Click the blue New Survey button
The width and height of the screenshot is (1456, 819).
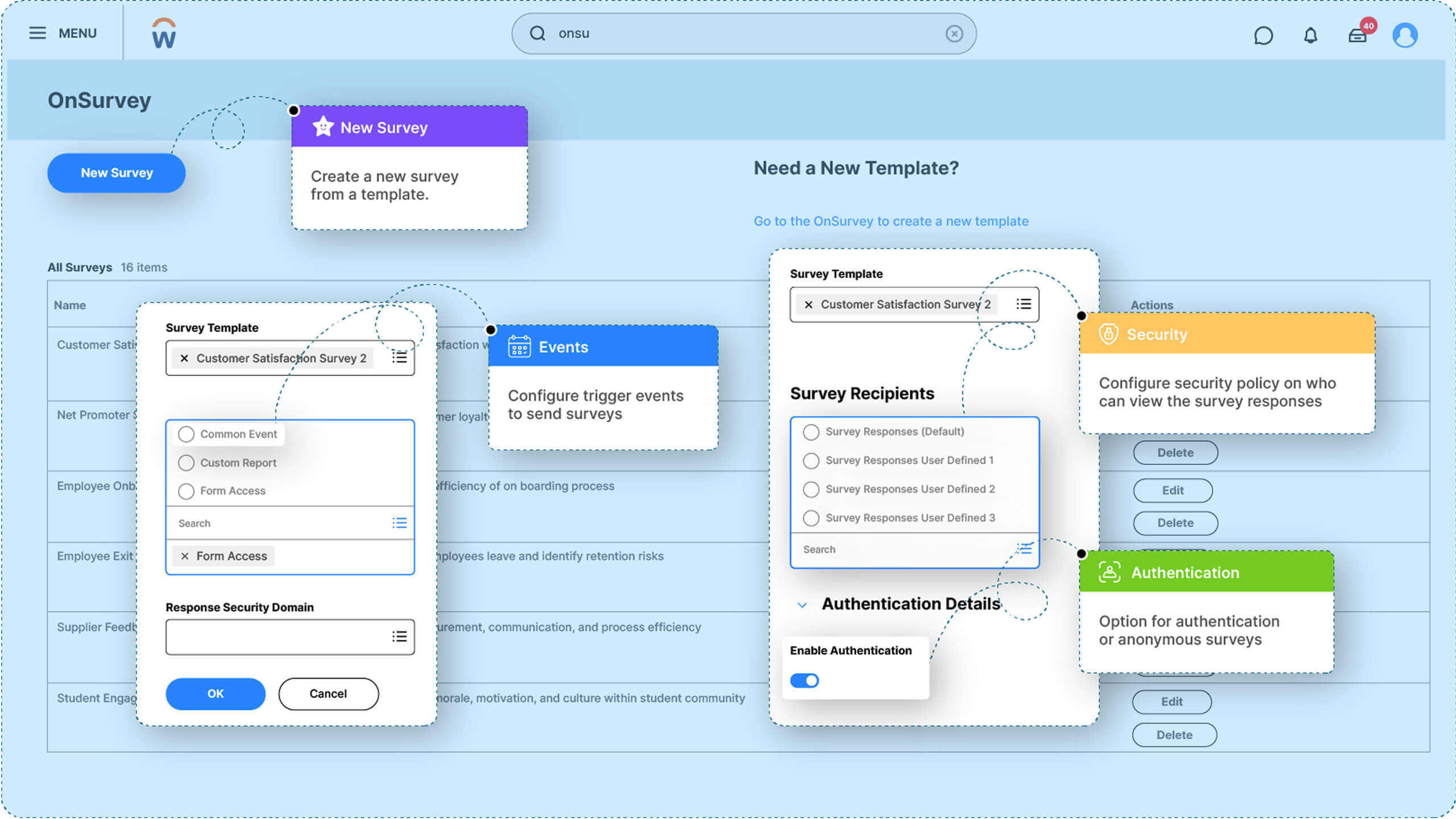pyautogui.click(x=116, y=173)
